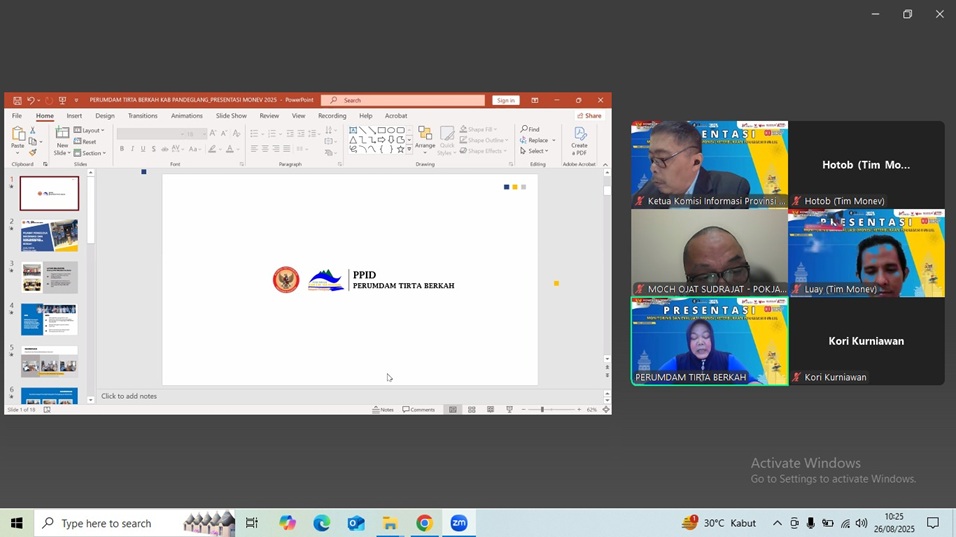Screen dimensions: 956x537
Task: Launch Outlook from taskbar
Action: [x=356, y=523]
